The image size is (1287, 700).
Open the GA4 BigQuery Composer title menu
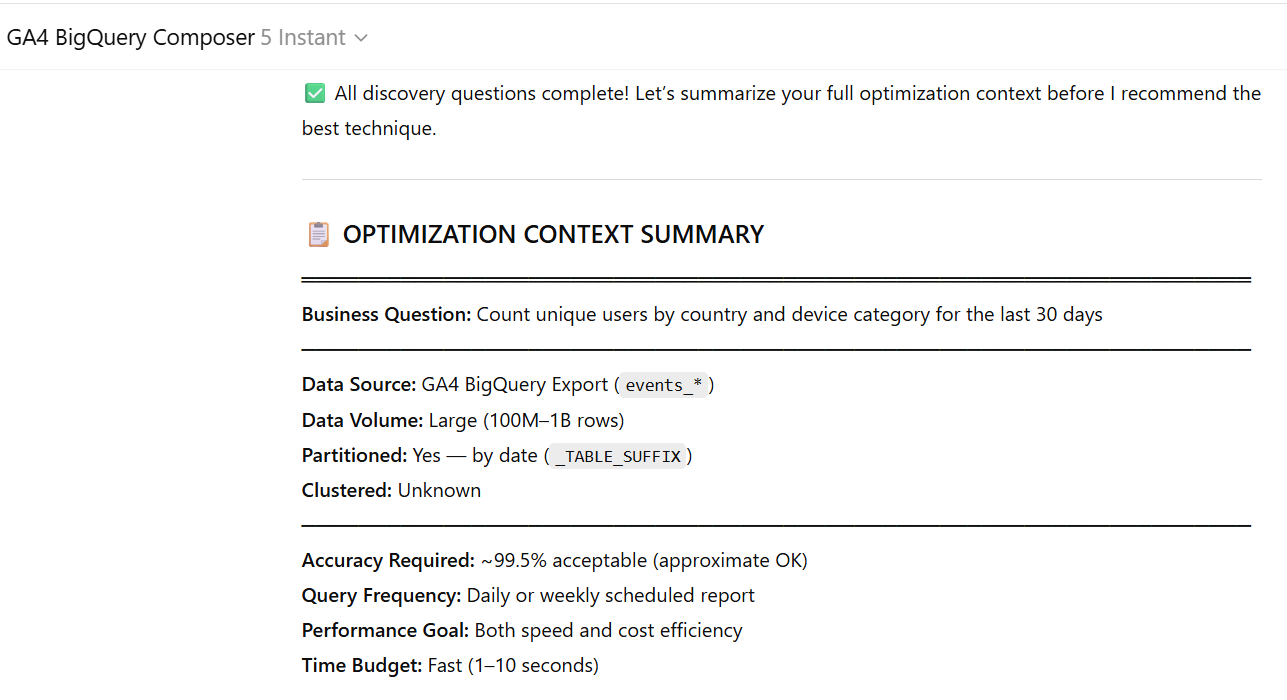coord(130,38)
